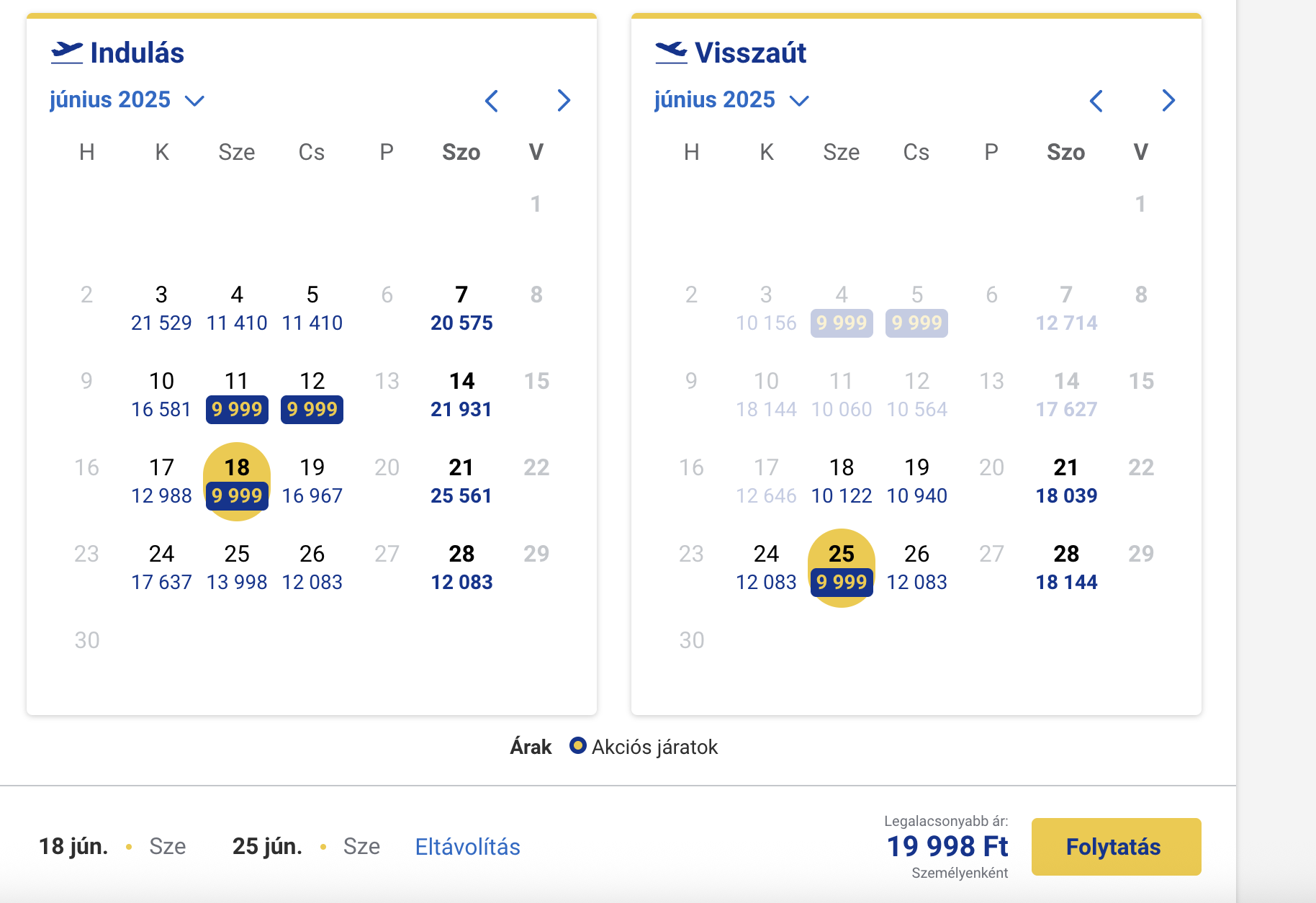Choose return date 21 priced 18 039
This screenshot has height=903, width=1316.
click(1066, 481)
